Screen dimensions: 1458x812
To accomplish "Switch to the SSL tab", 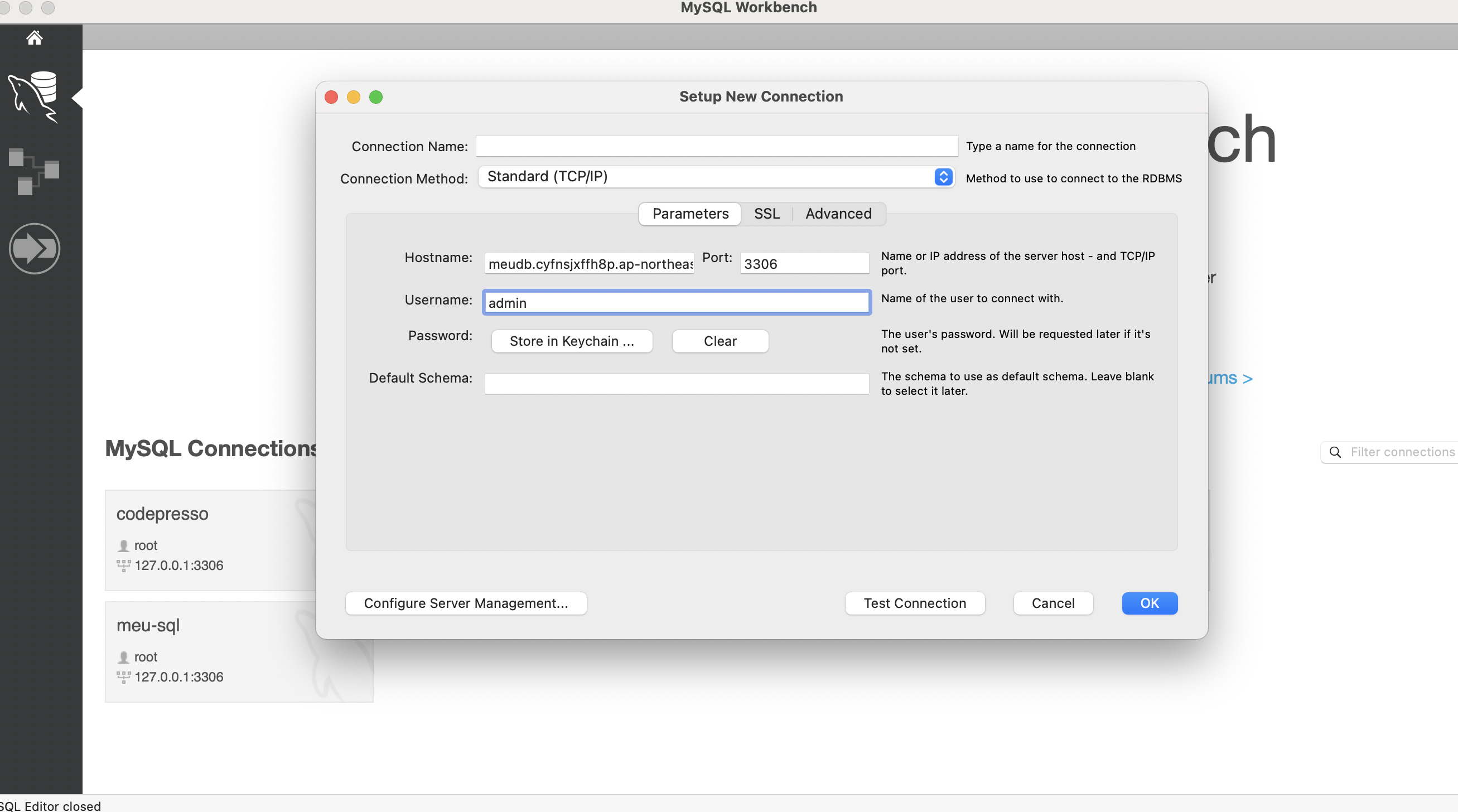I will [x=766, y=214].
